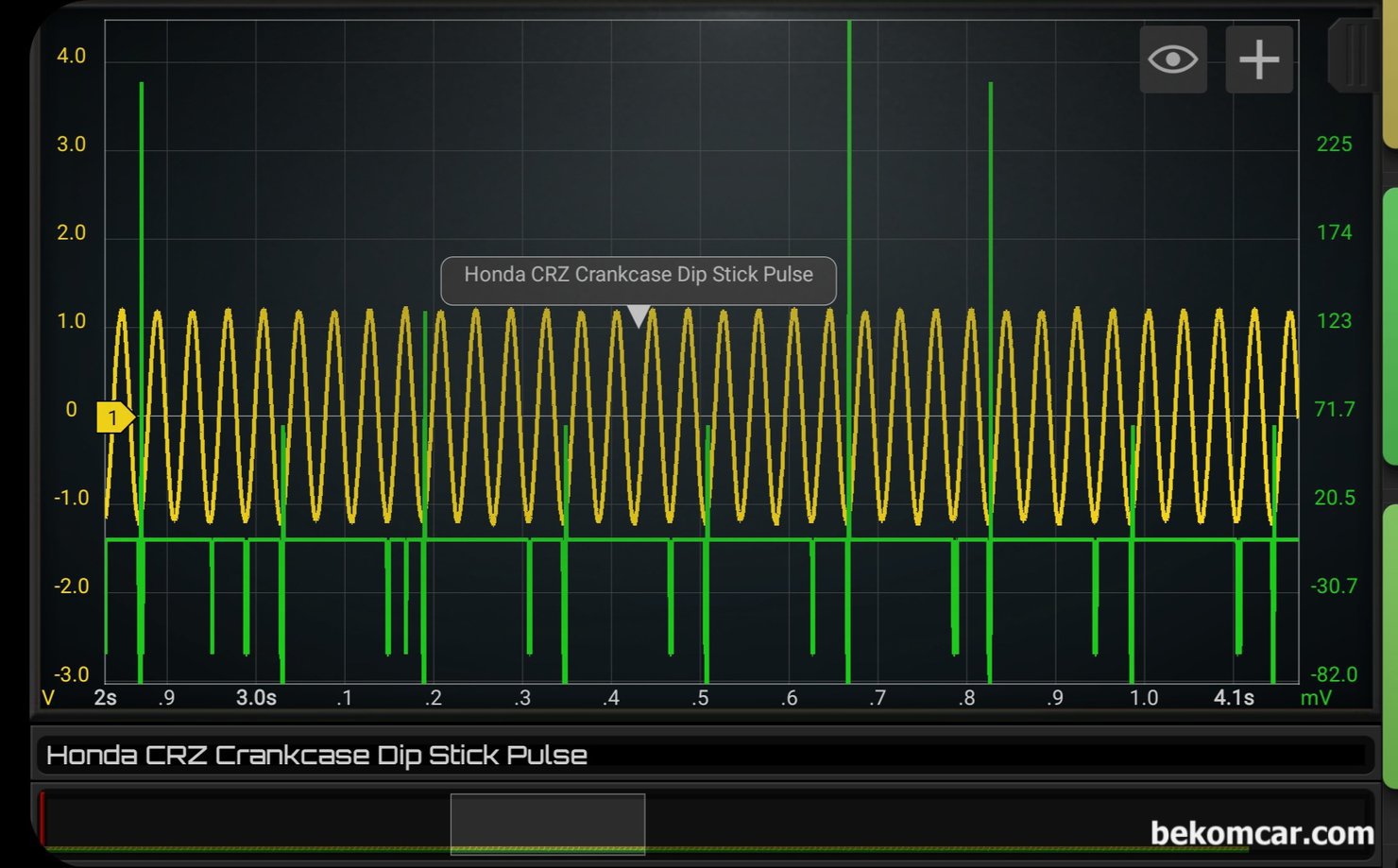Click the 3.0s time axis label
Viewport: 1398px width, 868px height.
pyautogui.click(x=256, y=698)
